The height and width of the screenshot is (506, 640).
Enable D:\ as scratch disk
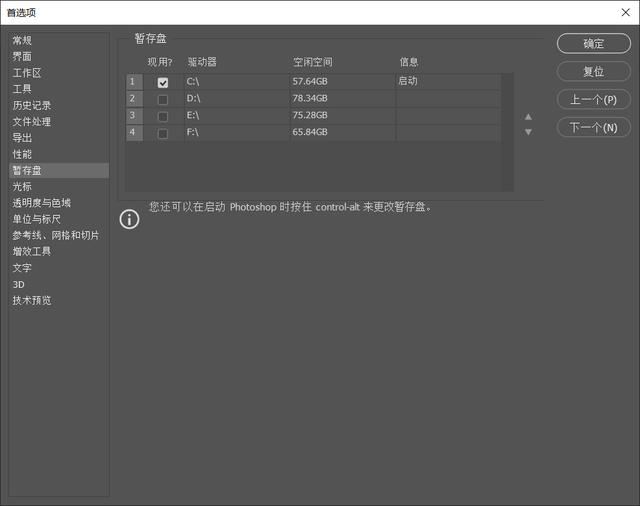click(163, 100)
